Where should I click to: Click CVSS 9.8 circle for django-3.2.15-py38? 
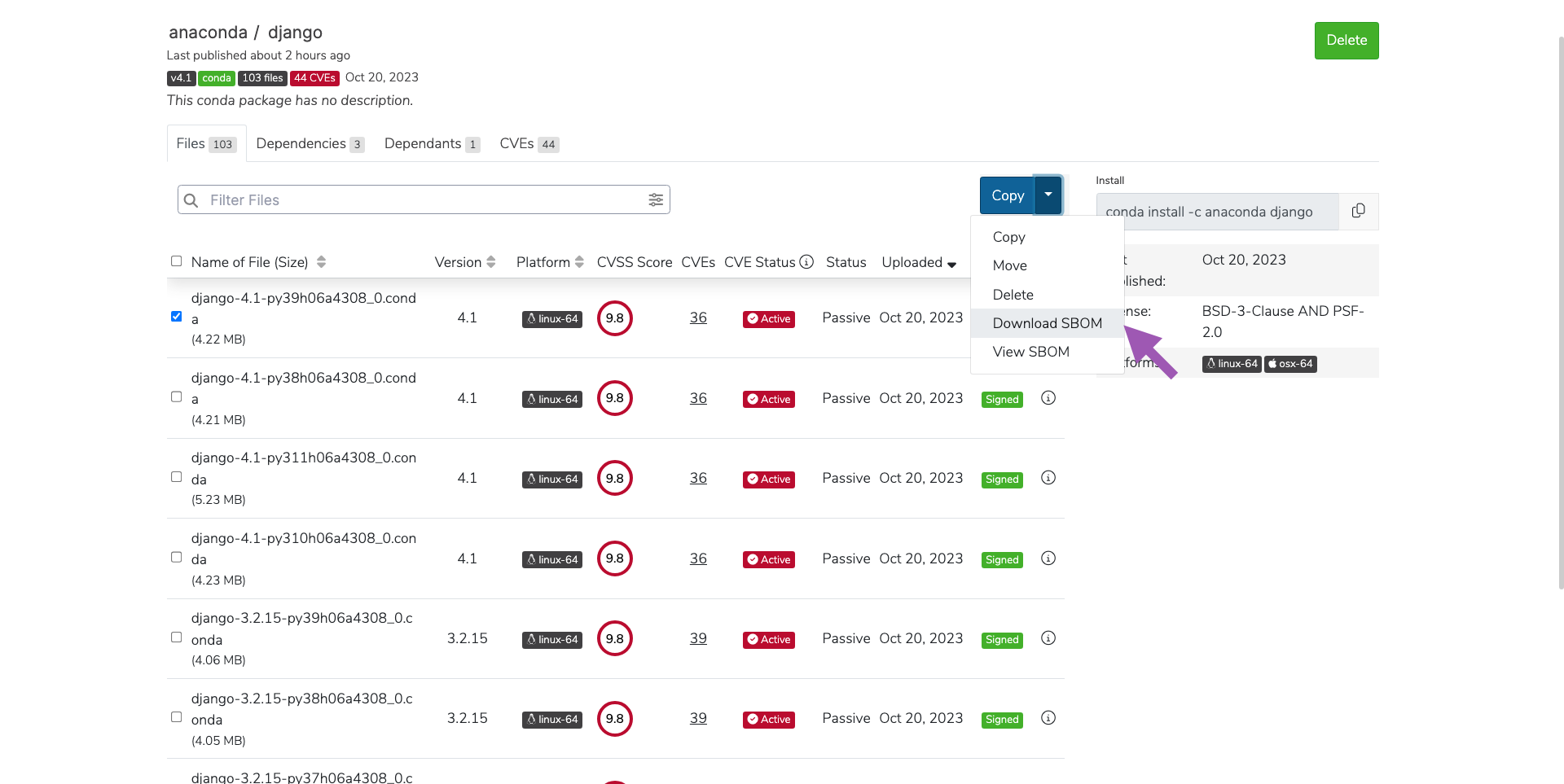(615, 719)
